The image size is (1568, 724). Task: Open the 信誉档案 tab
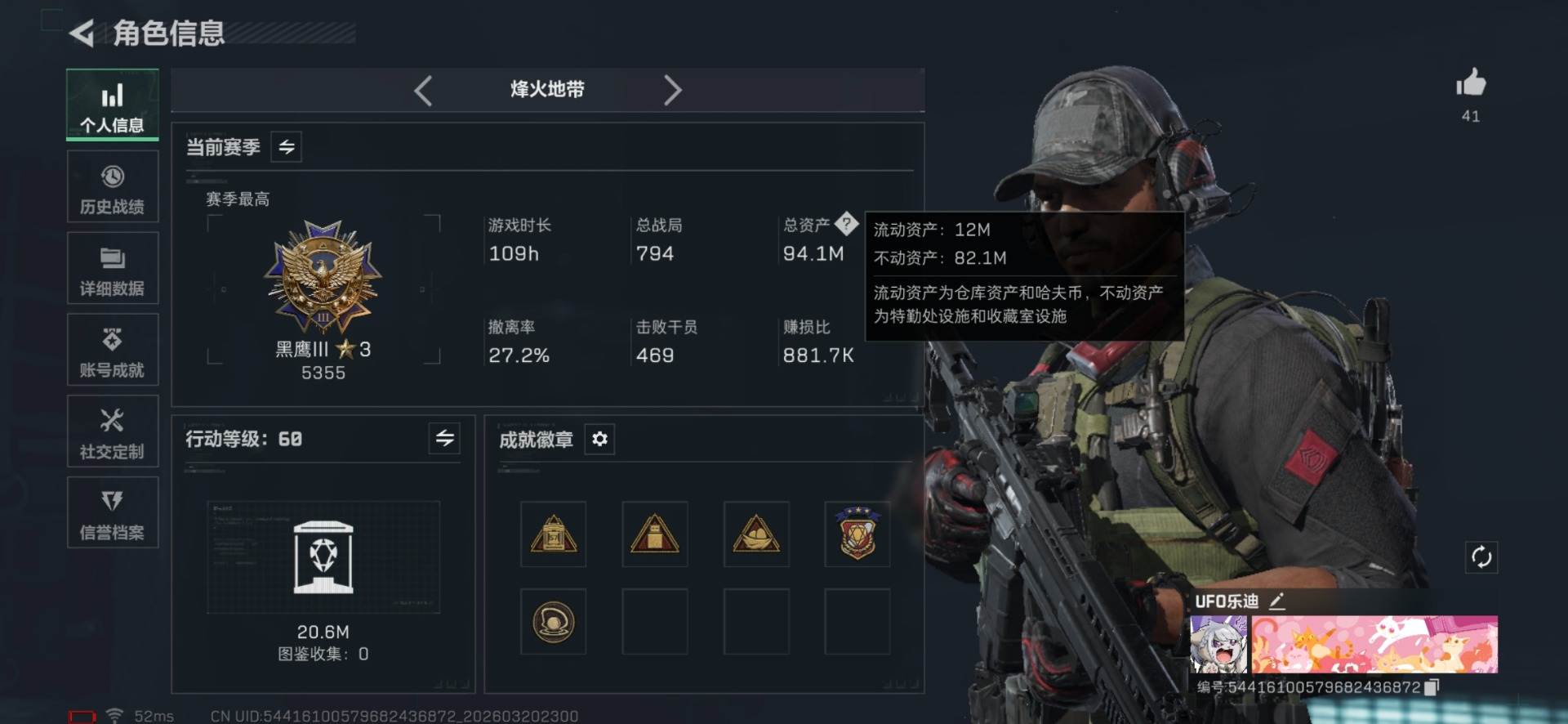(113, 513)
